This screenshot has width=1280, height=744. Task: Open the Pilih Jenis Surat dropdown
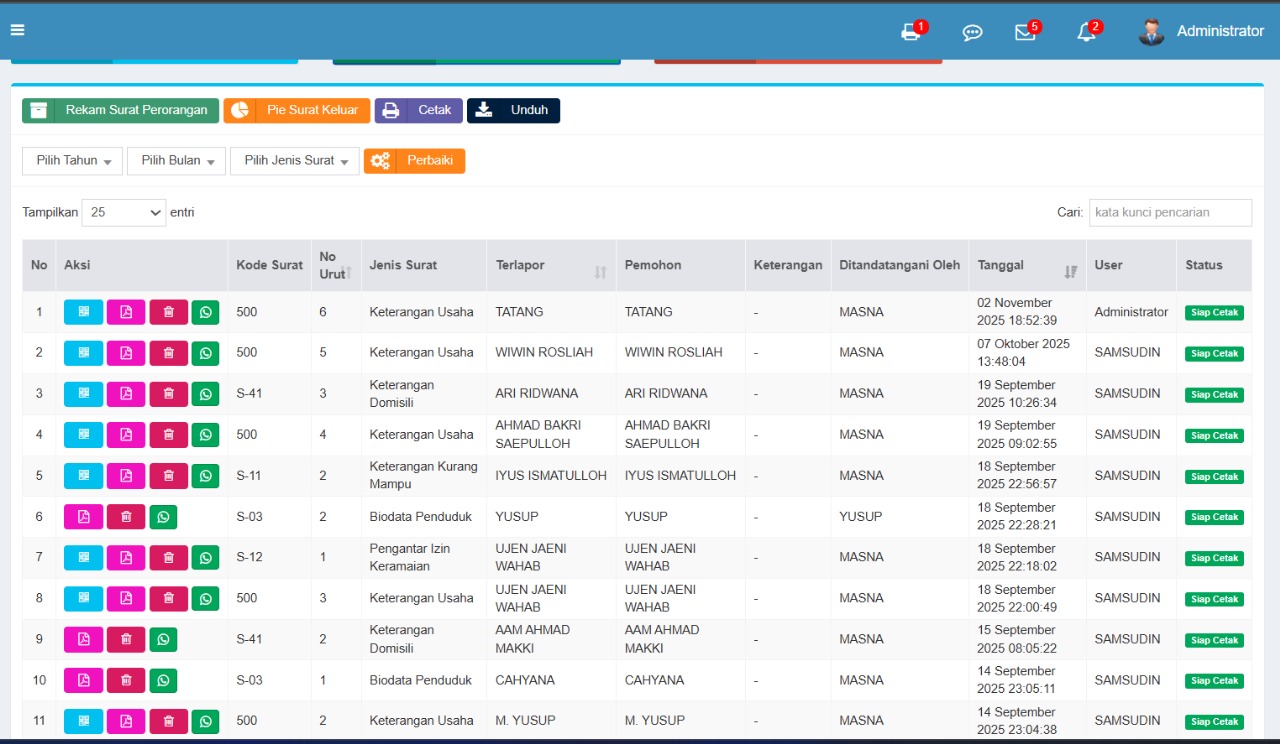295,161
